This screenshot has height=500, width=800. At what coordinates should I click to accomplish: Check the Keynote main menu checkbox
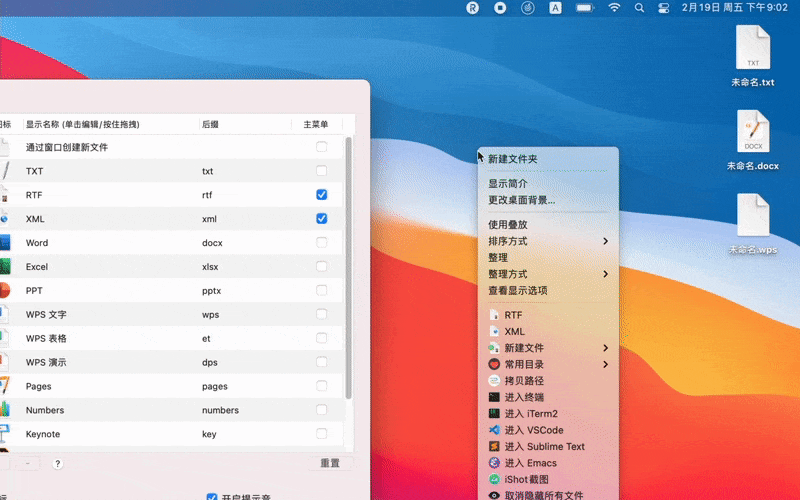coord(321,434)
